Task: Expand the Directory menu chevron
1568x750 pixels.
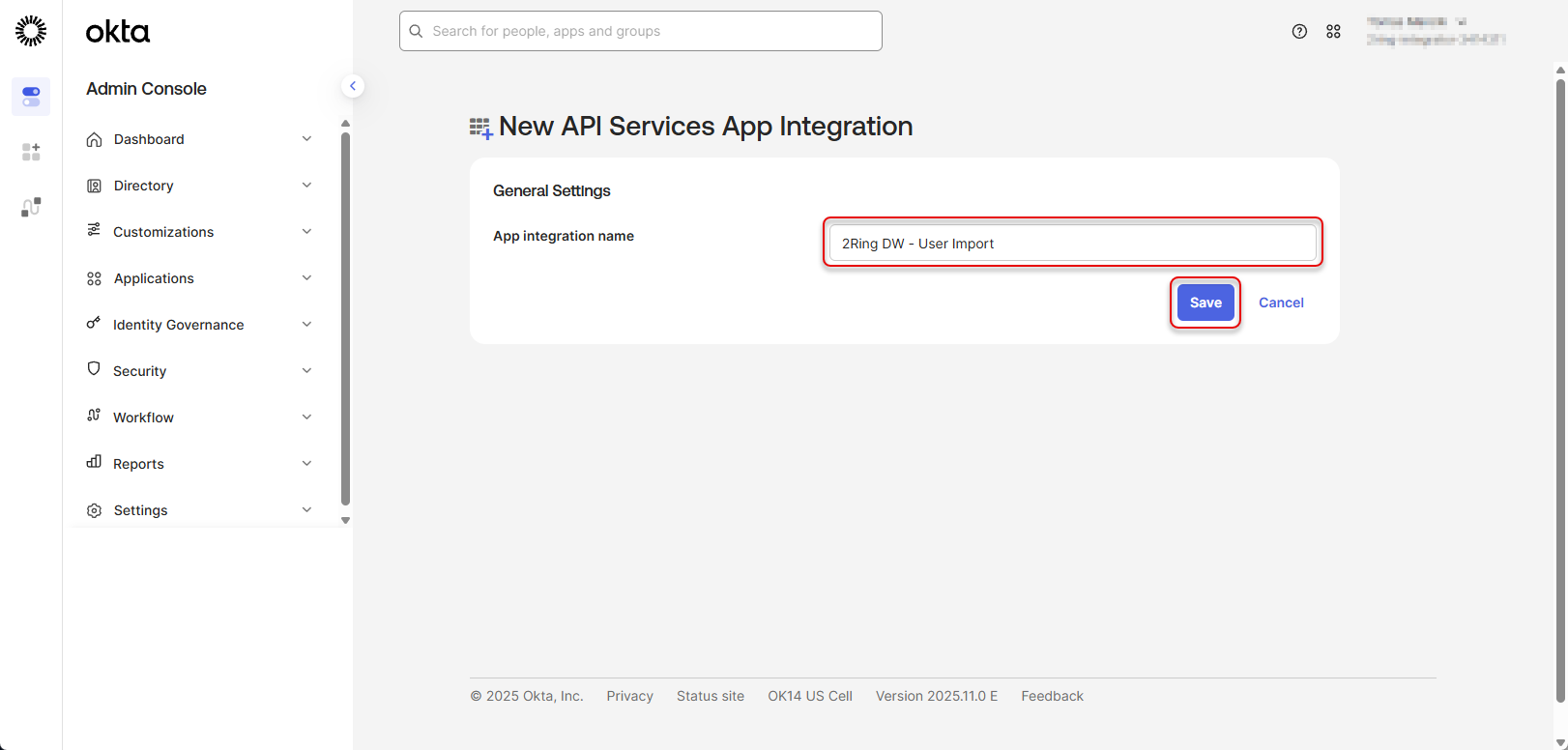Action: pos(306,186)
